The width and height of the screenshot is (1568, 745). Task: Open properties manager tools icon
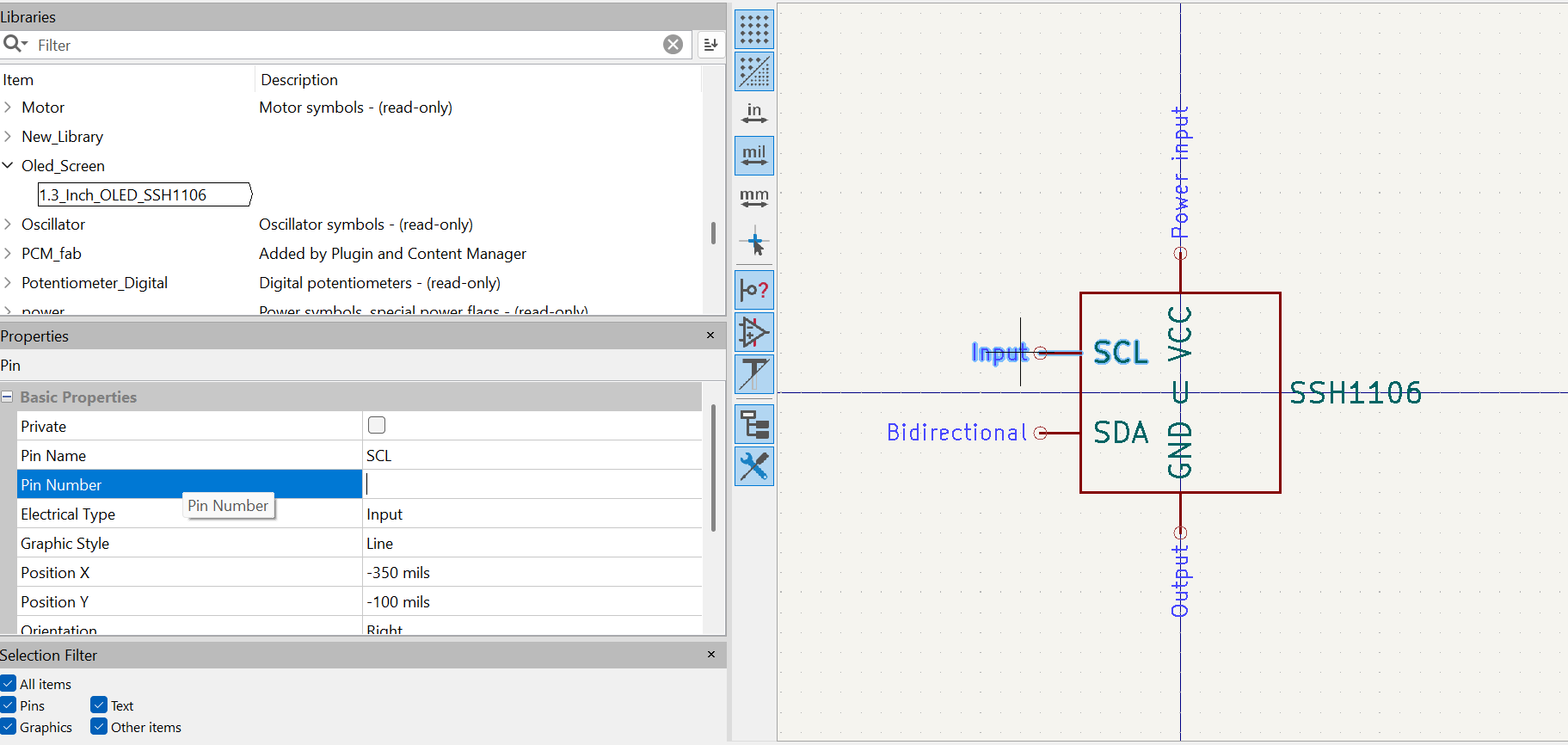click(x=754, y=467)
